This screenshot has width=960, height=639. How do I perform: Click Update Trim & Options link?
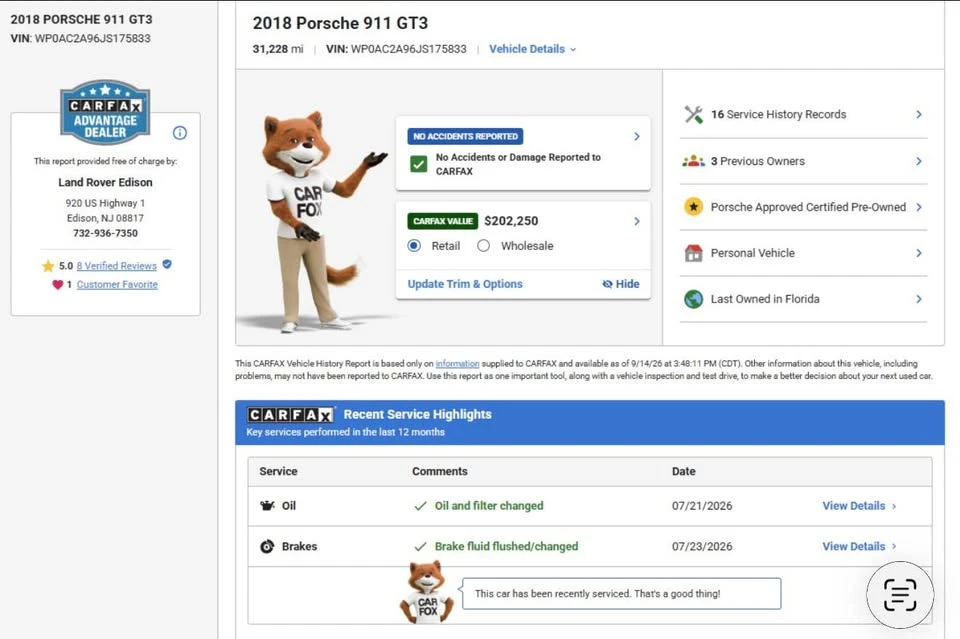tap(465, 284)
